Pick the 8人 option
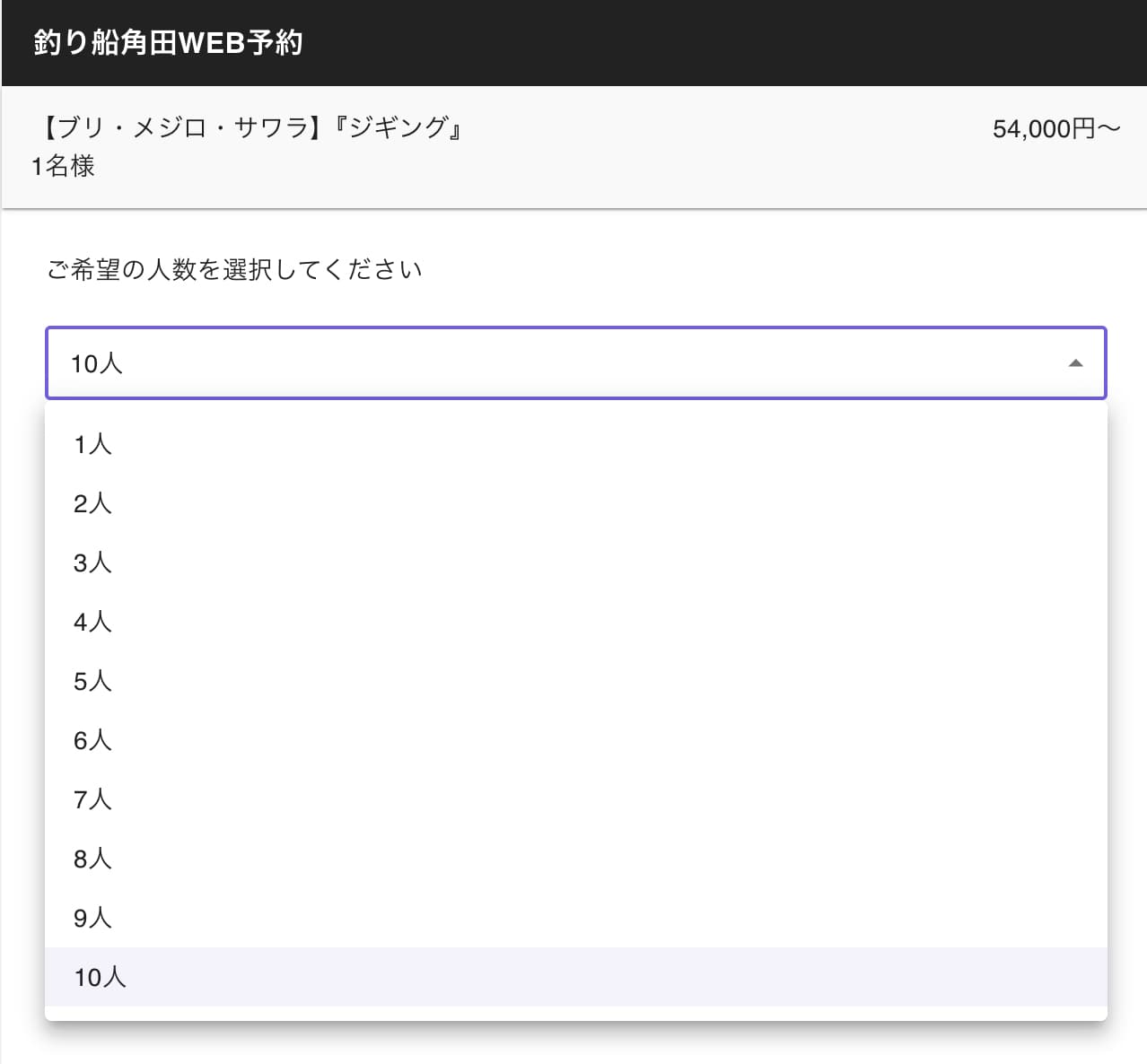Image resolution: width=1147 pixels, height=1064 pixels. pyautogui.click(x=93, y=859)
